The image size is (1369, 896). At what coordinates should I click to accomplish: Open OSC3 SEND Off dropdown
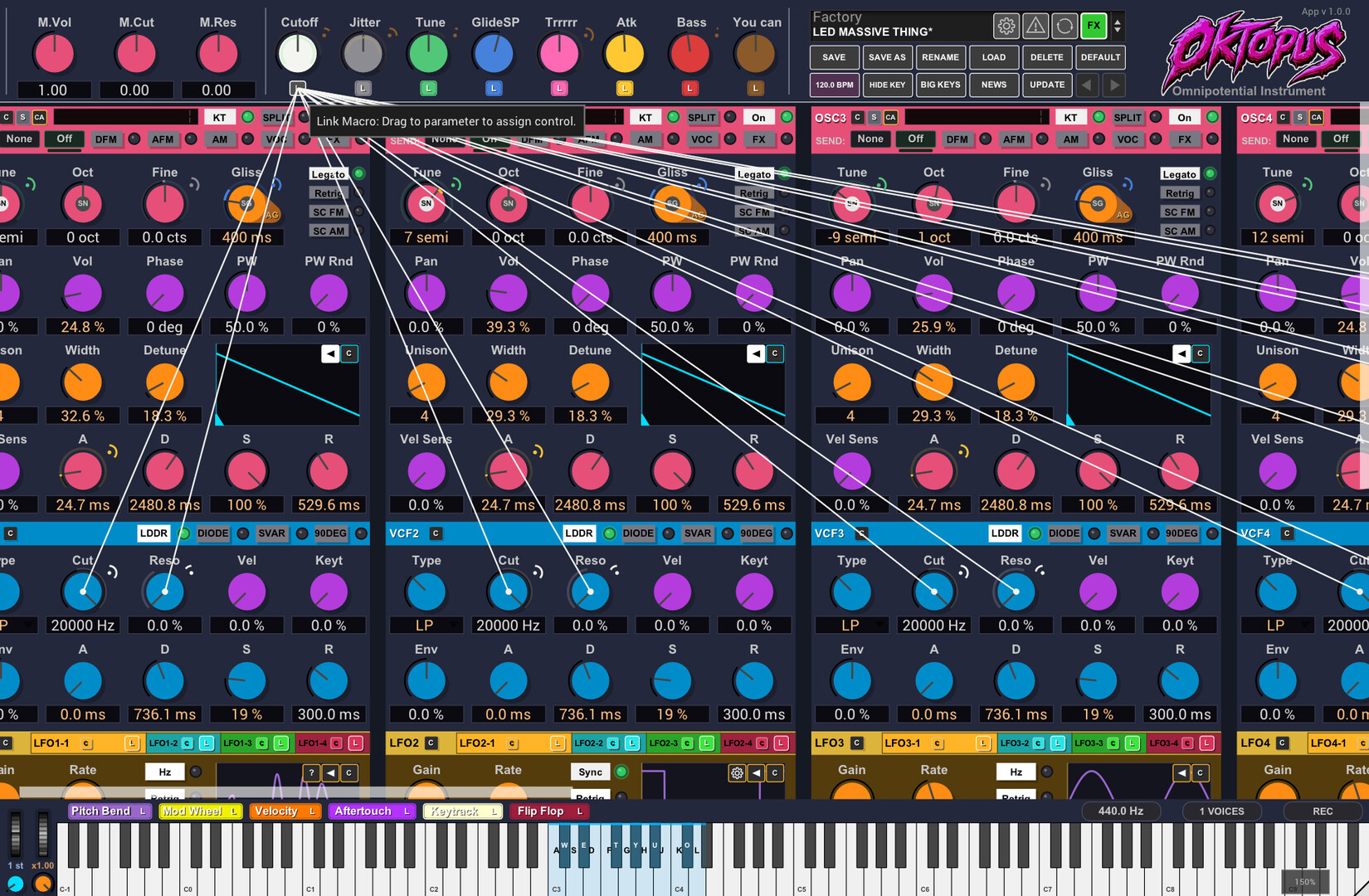[915, 139]
